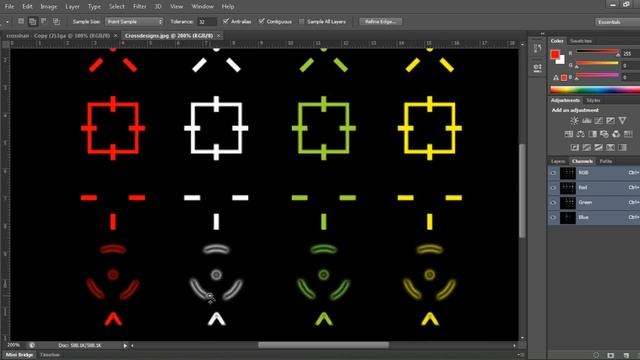
Task: Add a Channel Mixer adjustment
Action: (616, 134)
